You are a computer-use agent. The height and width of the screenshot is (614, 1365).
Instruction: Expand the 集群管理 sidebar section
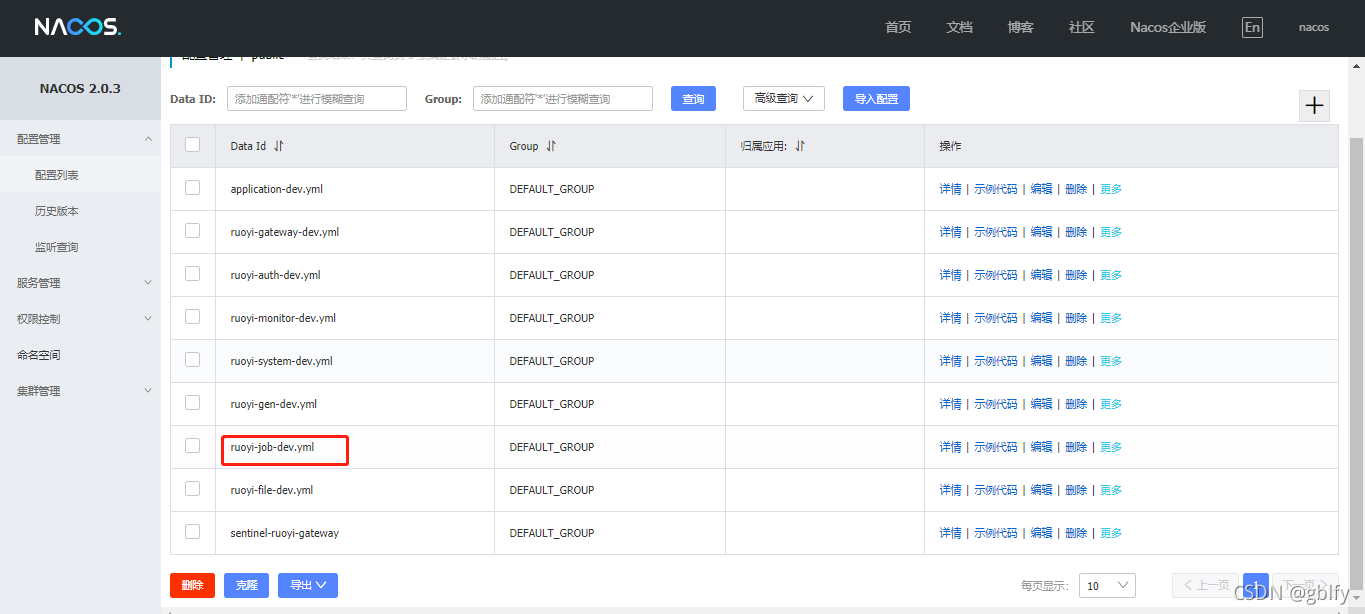(80, 391)
